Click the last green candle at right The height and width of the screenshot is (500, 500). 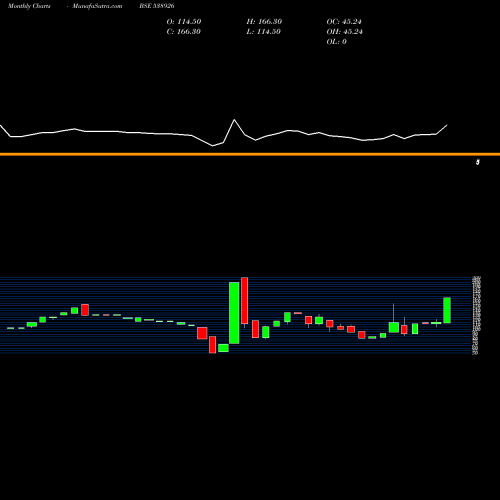447,310
